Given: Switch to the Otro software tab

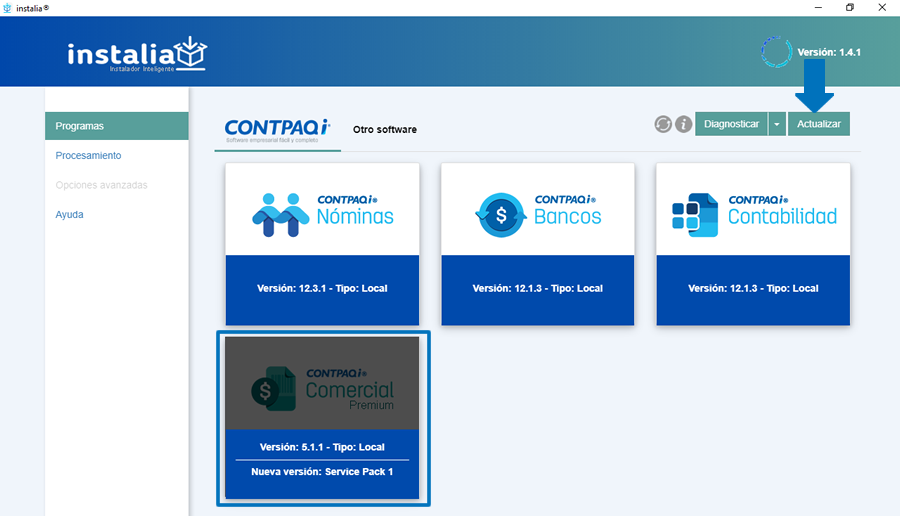Looking at the screenshot, I should [385, 130].
